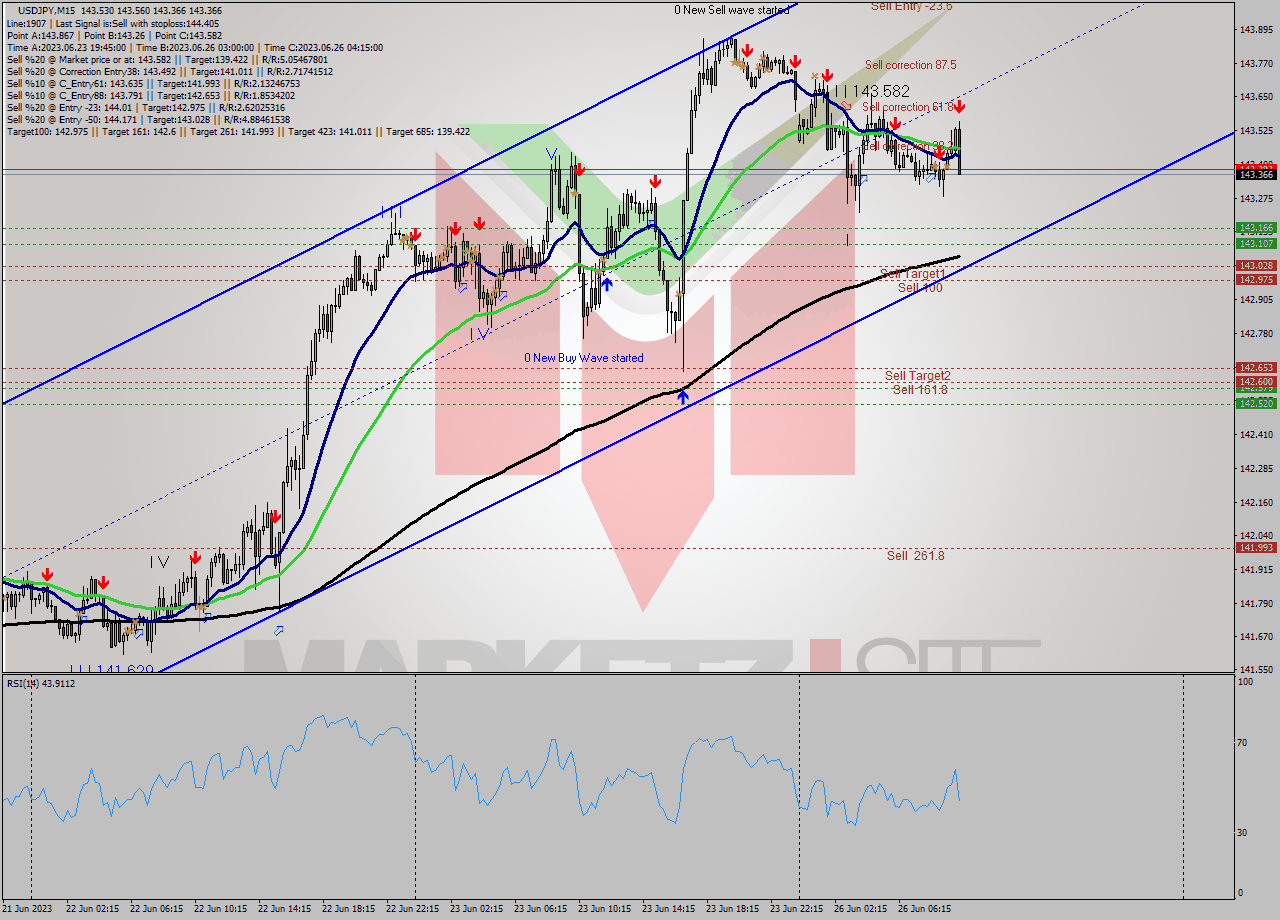Click the current price tag 143.366
This screenshot has width=1280, height=920.
point(1256,174)
